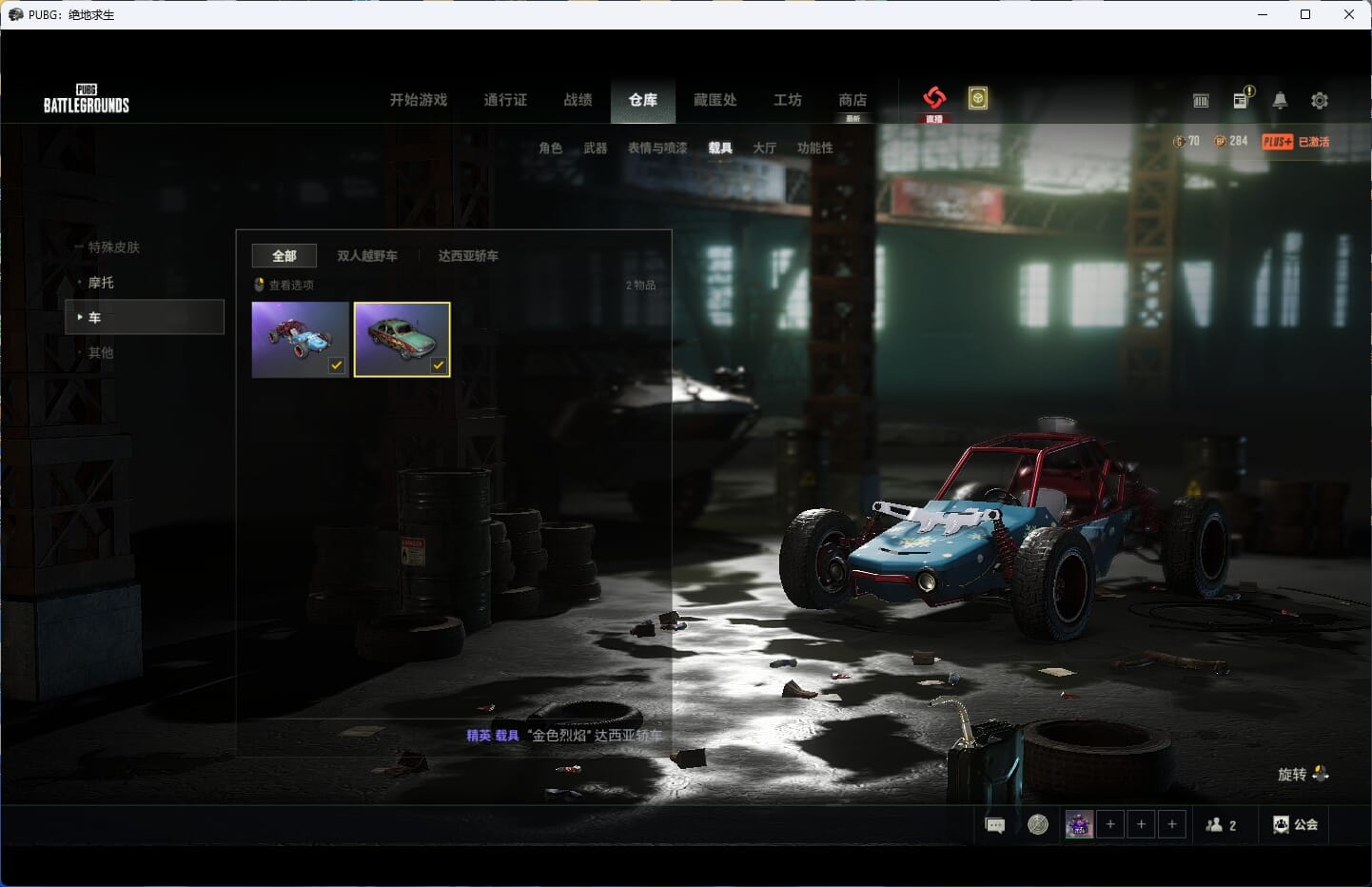Toggle the equipped checkmark on buggy skin
This screenshot has height=887, width=1372.
[x=337, y=365]
